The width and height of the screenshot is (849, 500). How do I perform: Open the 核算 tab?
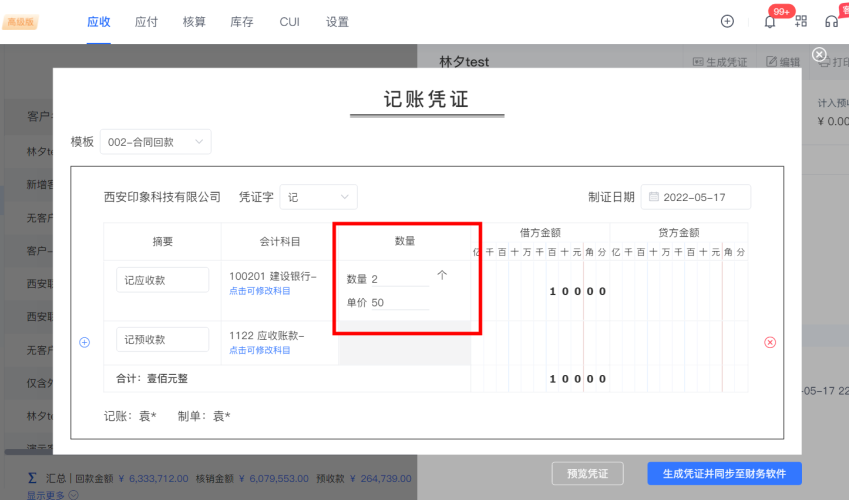pos(194,22)
